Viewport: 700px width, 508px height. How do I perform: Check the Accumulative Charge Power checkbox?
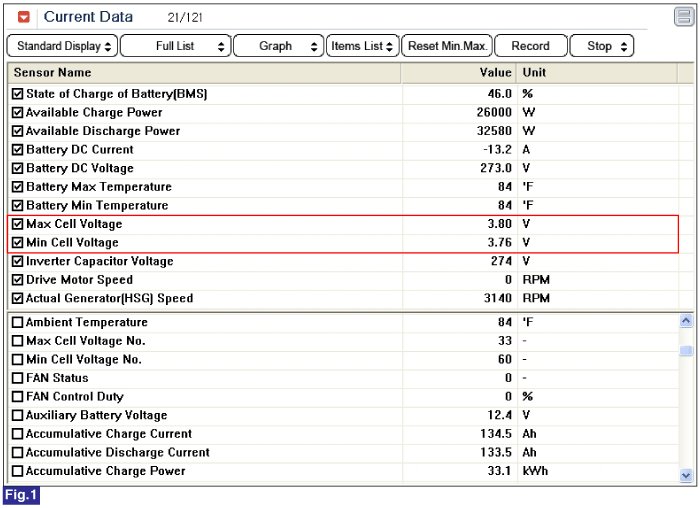coord(17,471)
